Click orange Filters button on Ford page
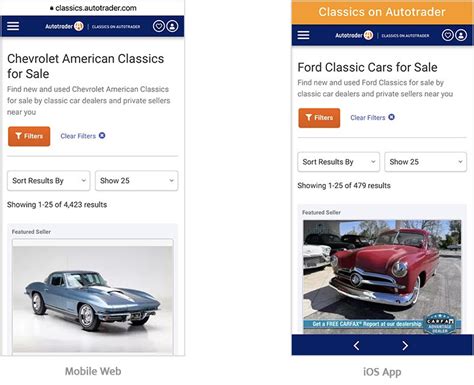This screenshot has width=474, height=385. pos(319,118)
